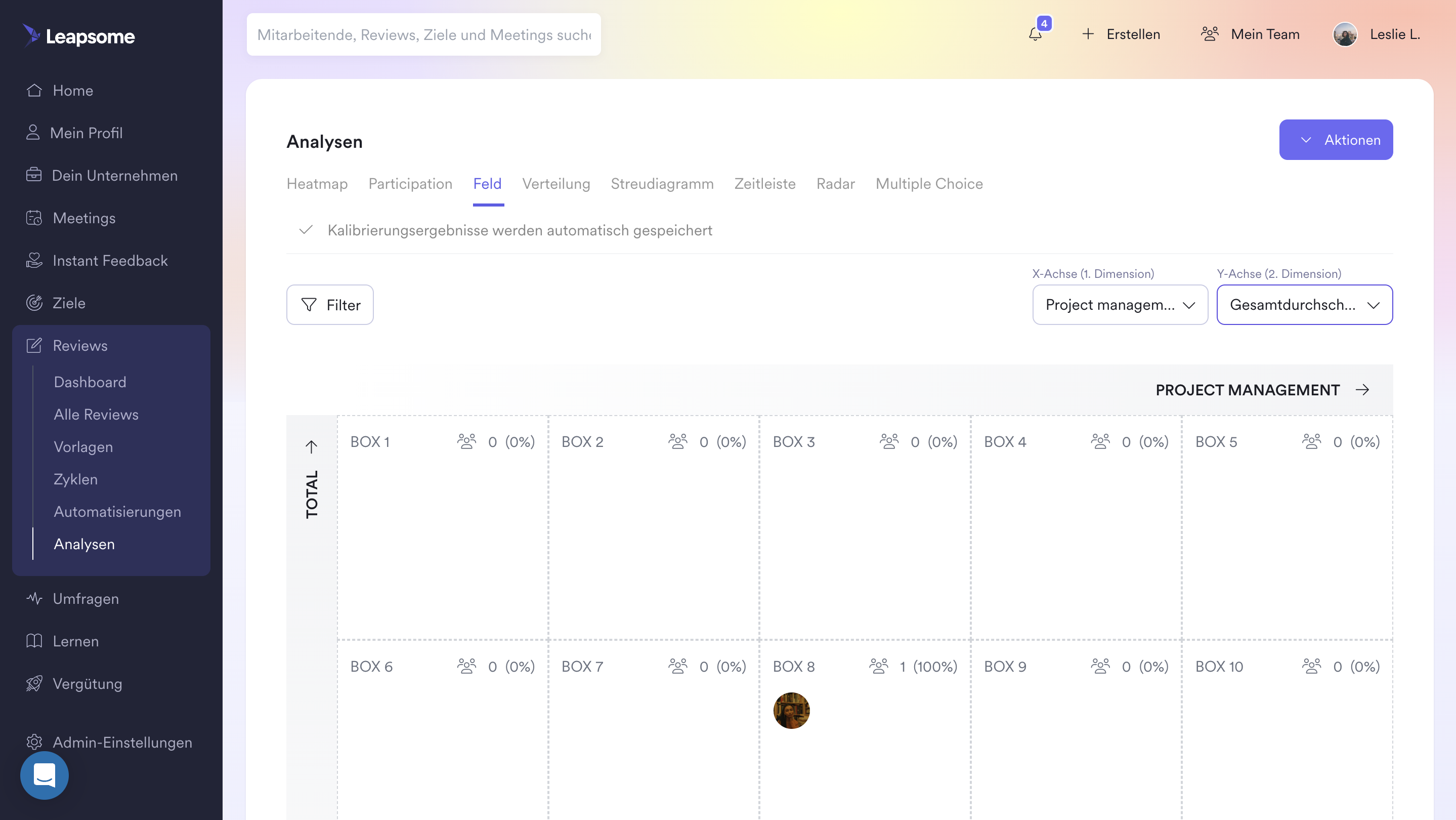Click the Analysen page heading
Viewport: 1456px width, 820px height.
pos(324,141)
